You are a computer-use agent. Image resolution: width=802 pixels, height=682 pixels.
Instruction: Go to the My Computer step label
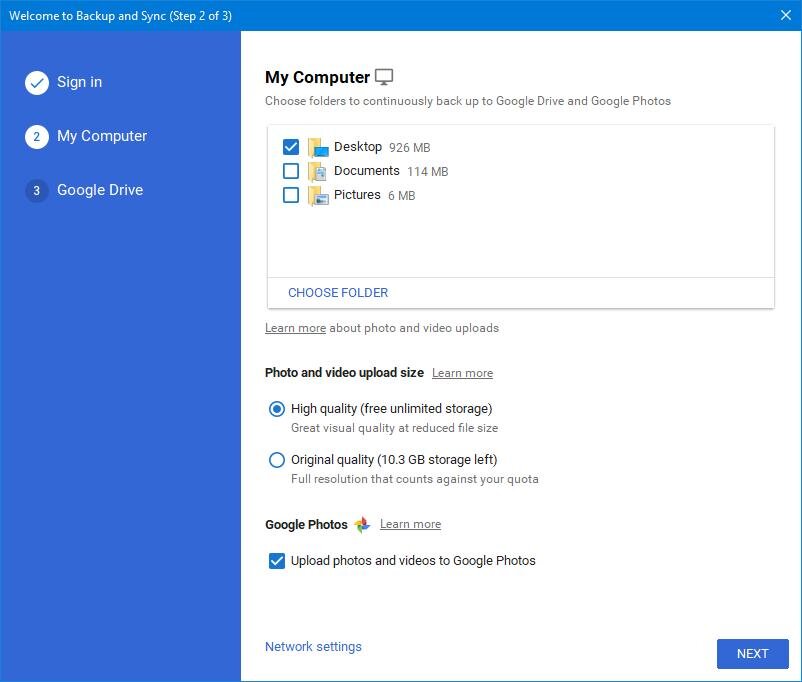click(102, 136)
